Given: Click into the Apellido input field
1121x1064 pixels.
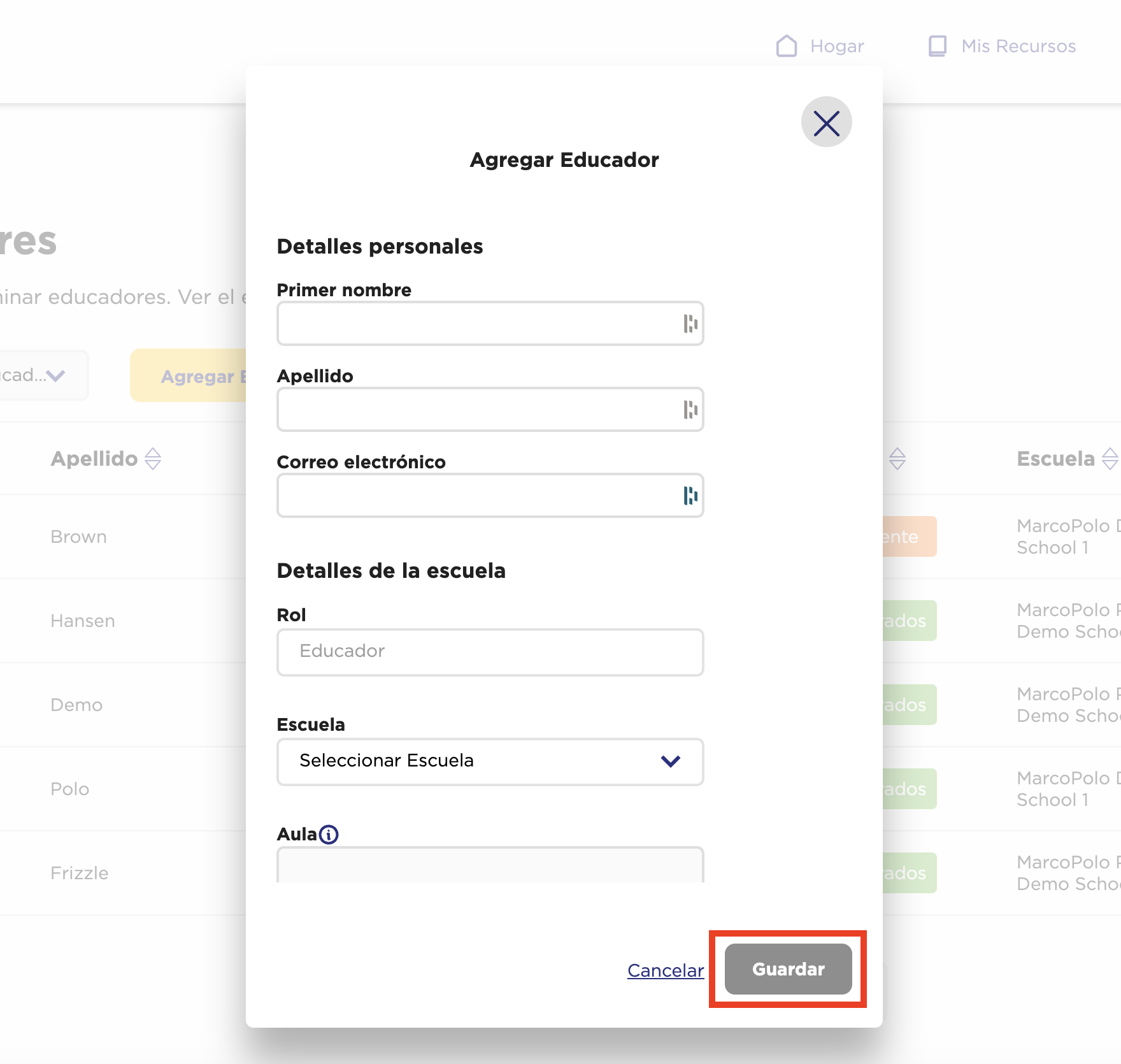Looking at the screenshot, I should 478,410.
